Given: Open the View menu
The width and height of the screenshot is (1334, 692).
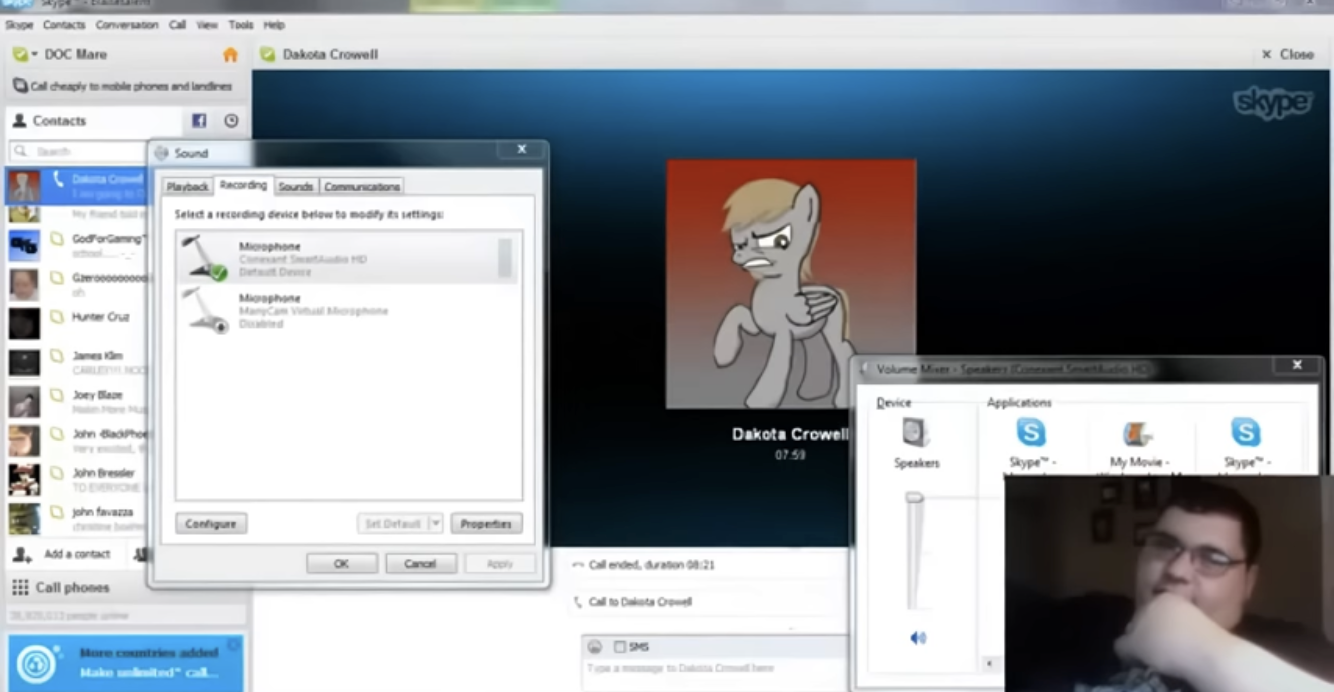Looking at the screenshot, I should point(207,25).
